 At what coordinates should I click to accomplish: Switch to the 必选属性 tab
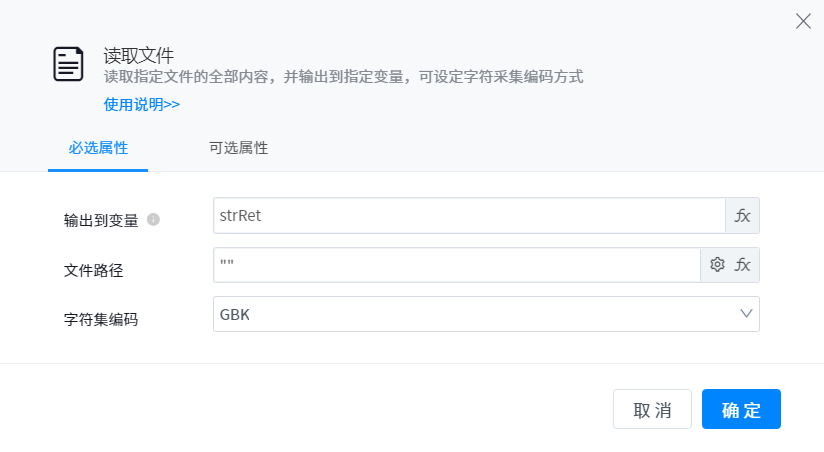[x=98, y=148]
